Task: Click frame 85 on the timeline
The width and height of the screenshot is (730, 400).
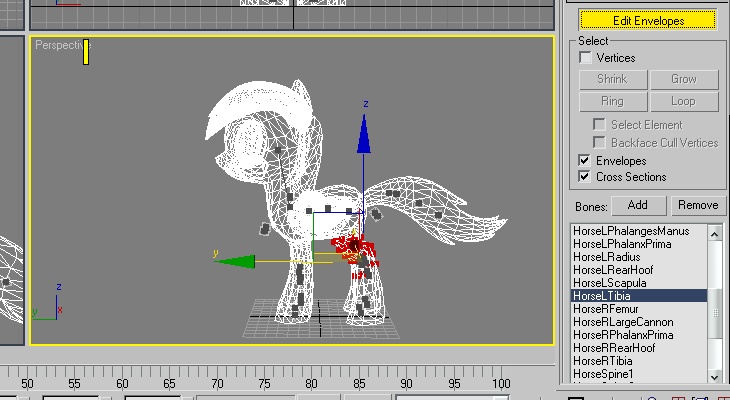Action: 359,384
